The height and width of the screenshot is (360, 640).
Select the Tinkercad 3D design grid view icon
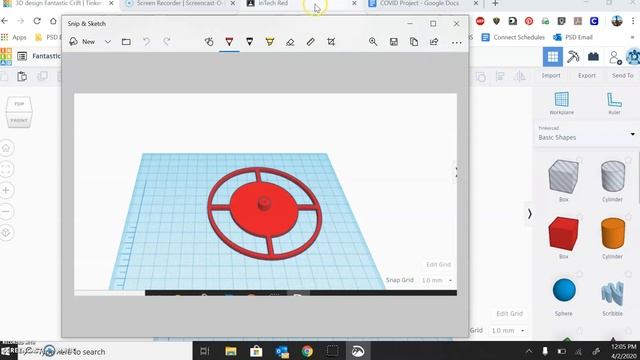click(553, 57)
